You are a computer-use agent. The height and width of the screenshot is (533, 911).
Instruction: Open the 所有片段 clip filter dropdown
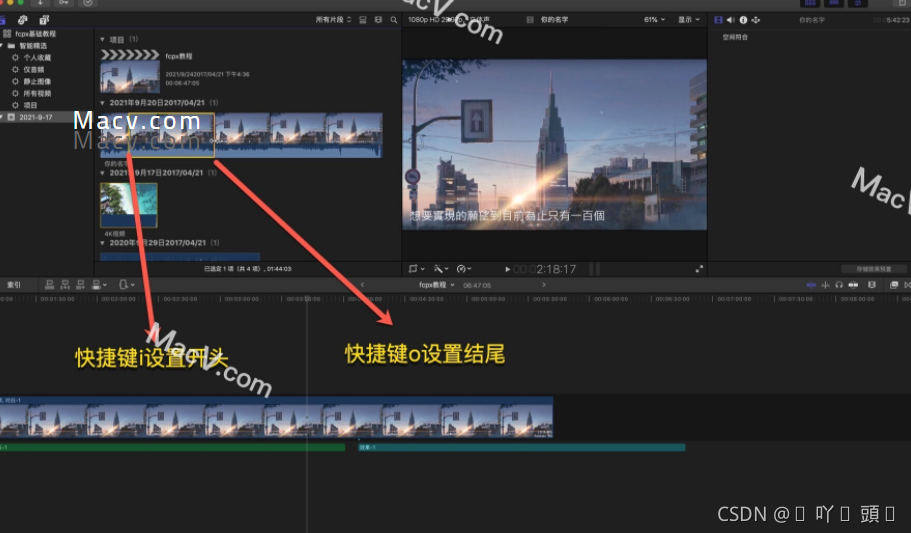pyautogui.click(x=333, y=20)
